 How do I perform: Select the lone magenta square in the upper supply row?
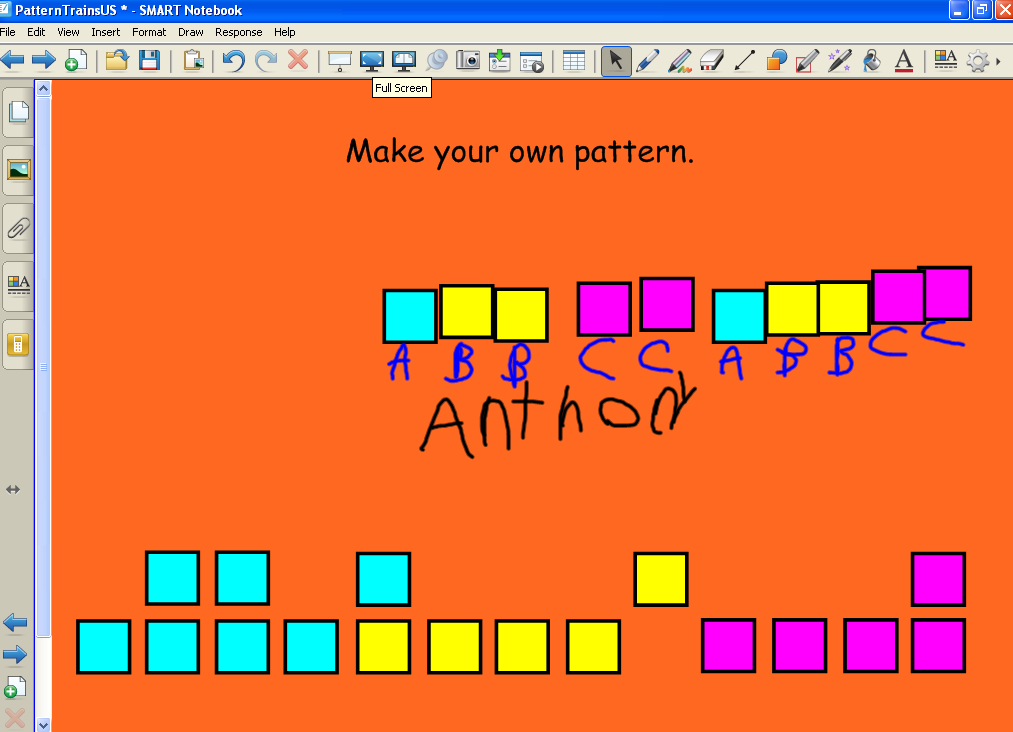click(x=938, y=579)
